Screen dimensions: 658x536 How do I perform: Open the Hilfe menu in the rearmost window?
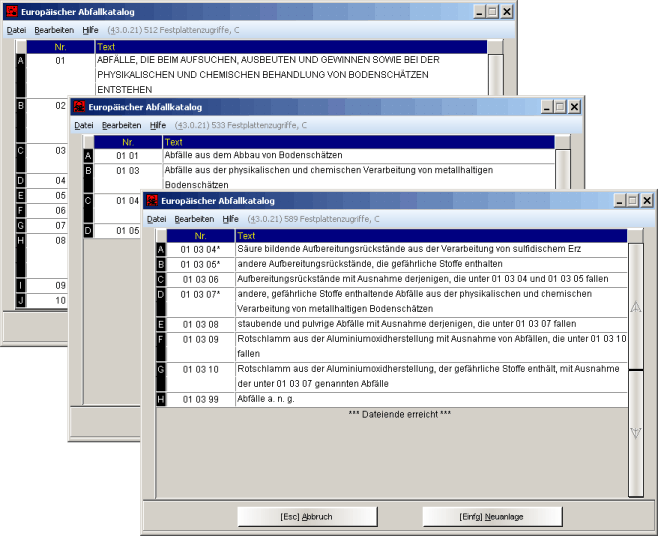[90, 30]
